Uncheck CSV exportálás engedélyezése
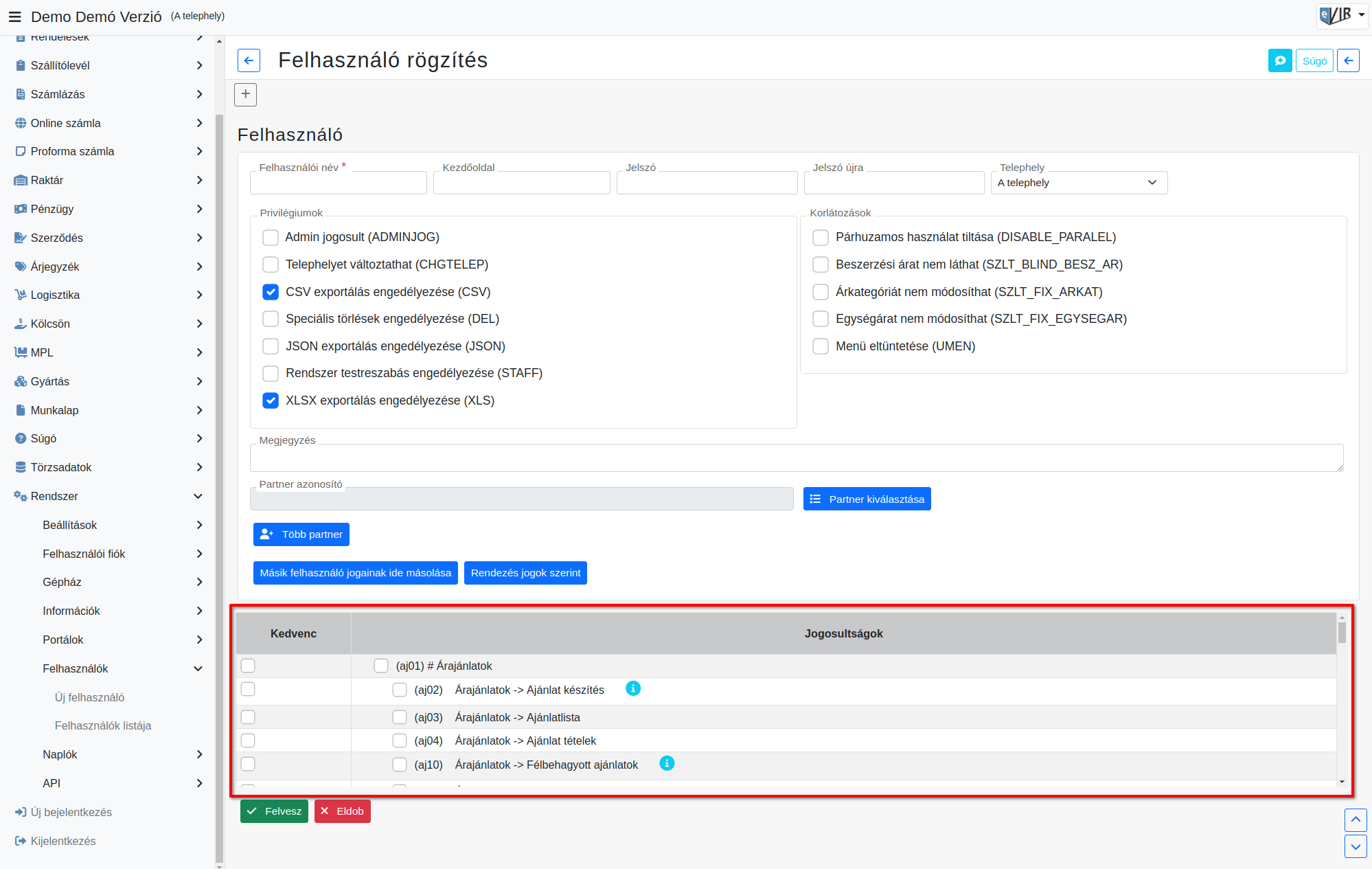Viewport: 1372px width, 869px height. (x=271, y=292)
